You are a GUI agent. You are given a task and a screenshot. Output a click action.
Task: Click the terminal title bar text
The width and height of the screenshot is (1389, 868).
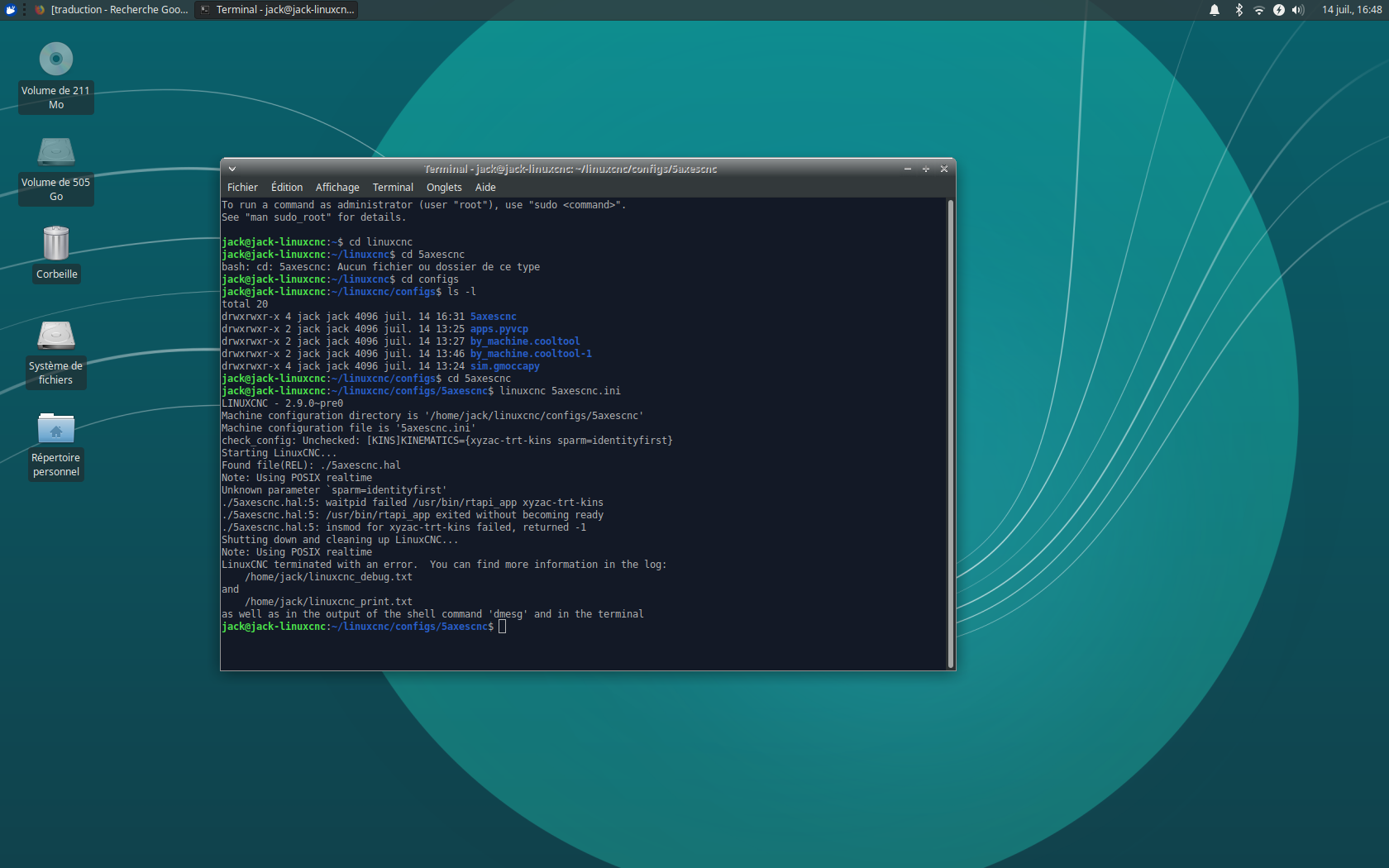click(570, 169)
